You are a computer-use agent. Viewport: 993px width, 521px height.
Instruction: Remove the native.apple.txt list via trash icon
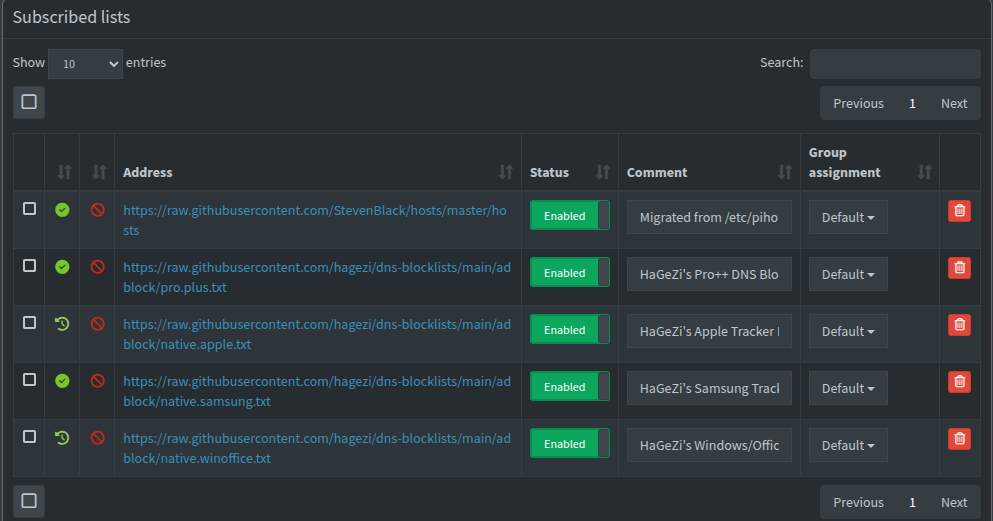click(x=959, y=324)
